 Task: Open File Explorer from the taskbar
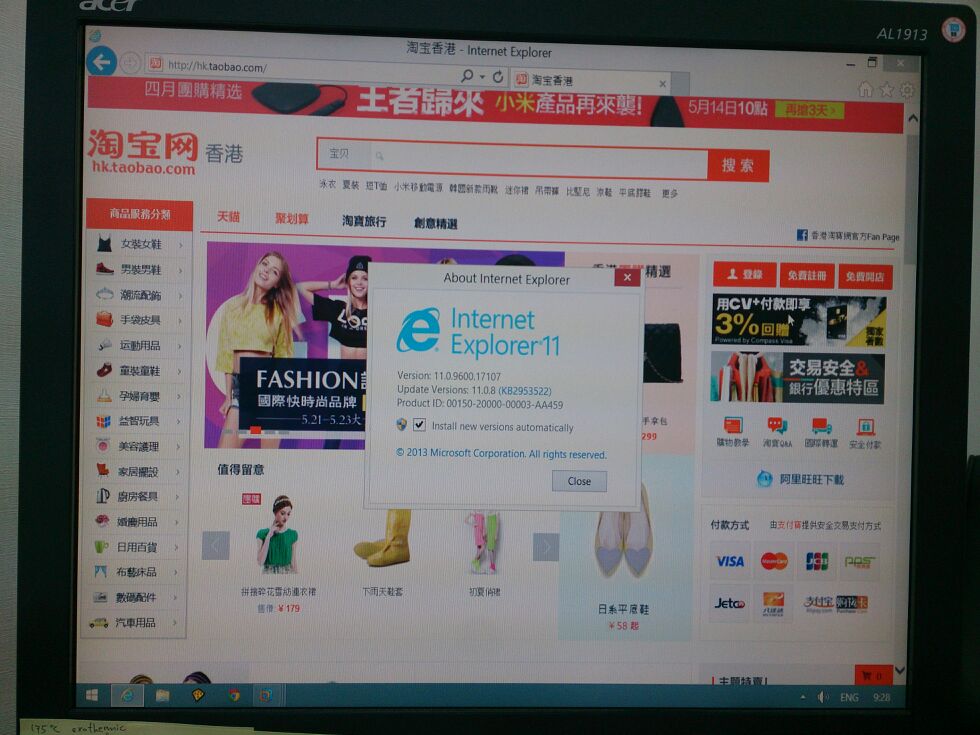pyautogui.click(x=162, y=696)
